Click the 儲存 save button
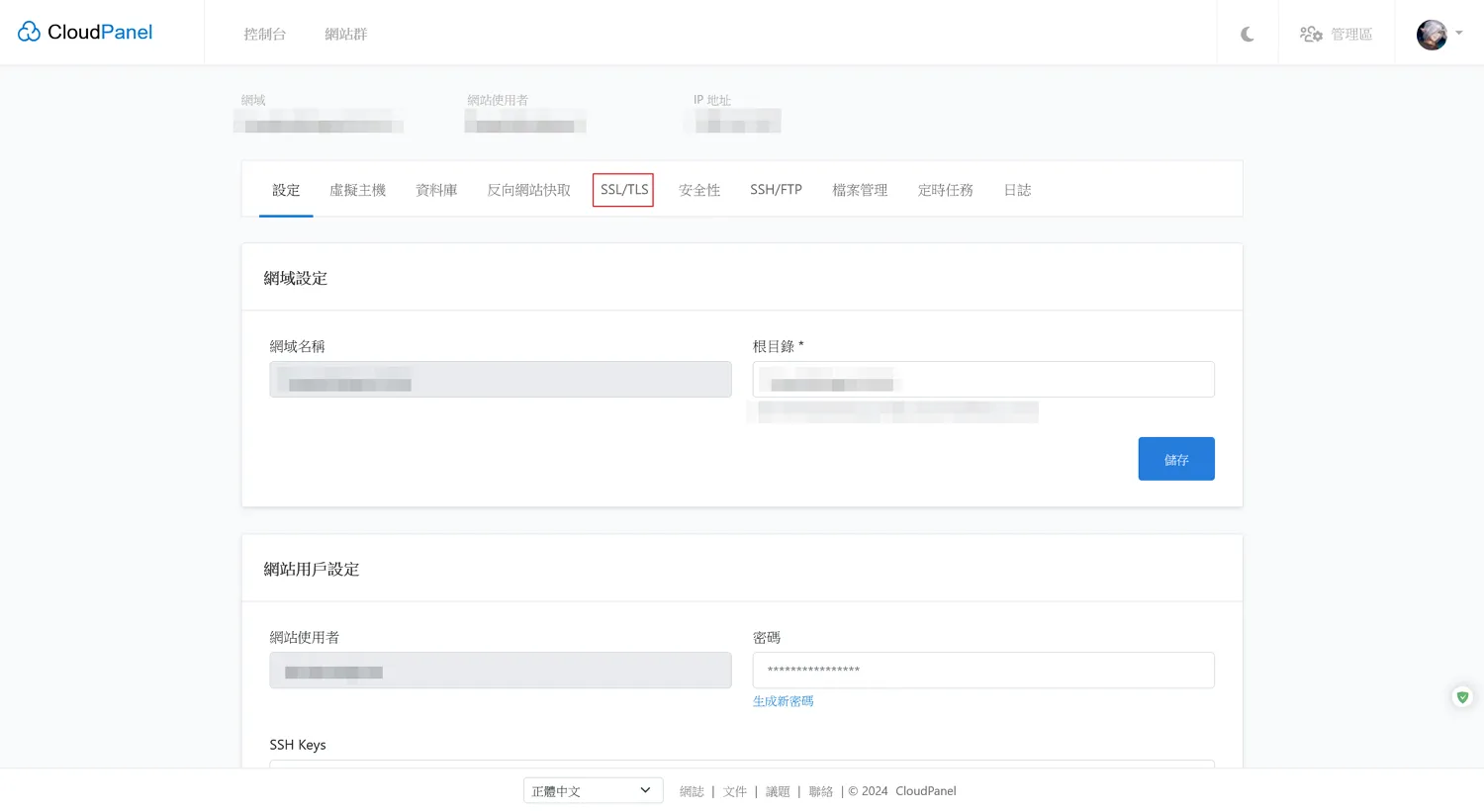 coord(1175,459)
